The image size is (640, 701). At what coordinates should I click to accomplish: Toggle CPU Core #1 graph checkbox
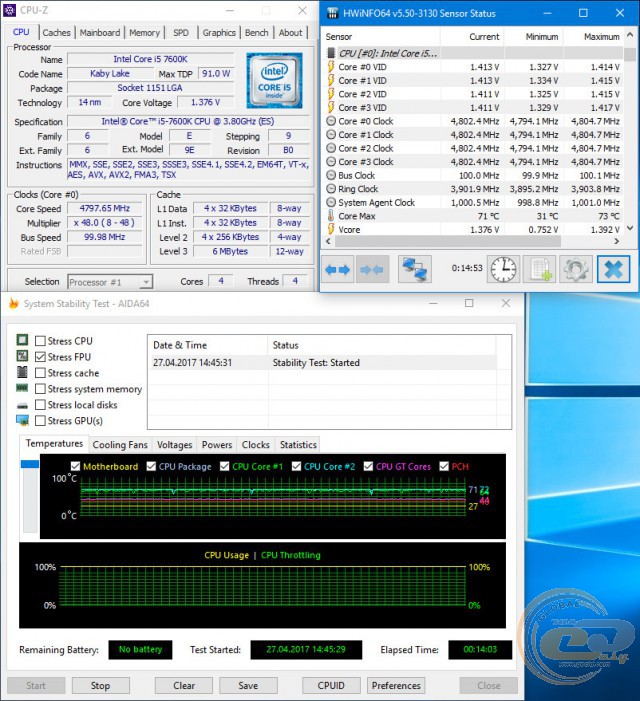(x=225, y=466)
